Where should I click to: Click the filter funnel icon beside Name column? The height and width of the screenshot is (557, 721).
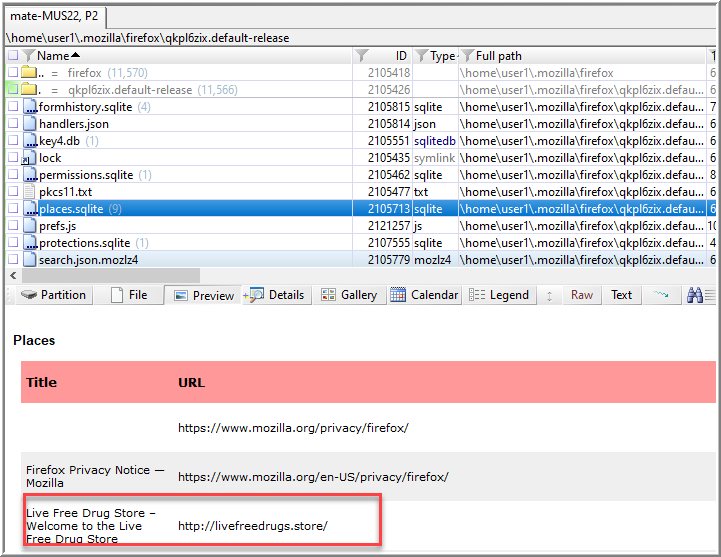coord(29,56)
